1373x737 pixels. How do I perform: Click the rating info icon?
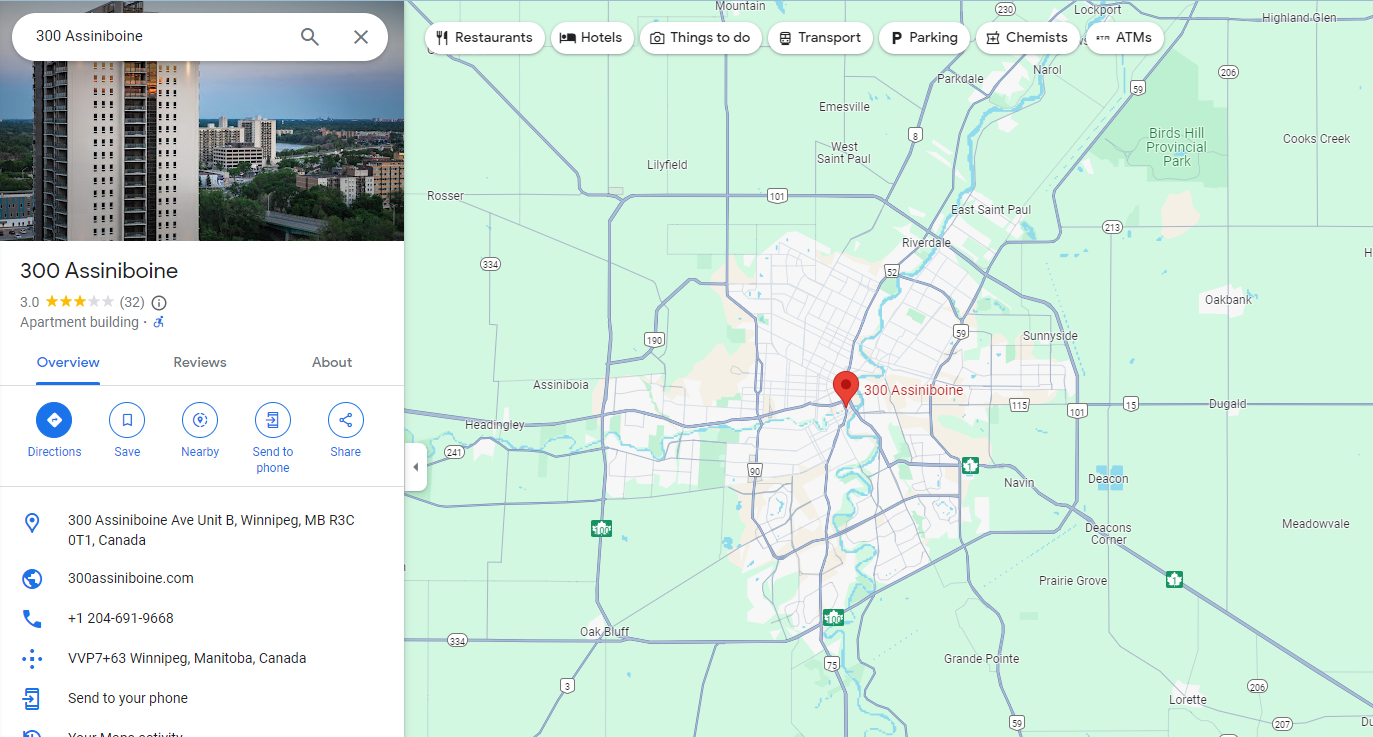[x=159, y=302]
